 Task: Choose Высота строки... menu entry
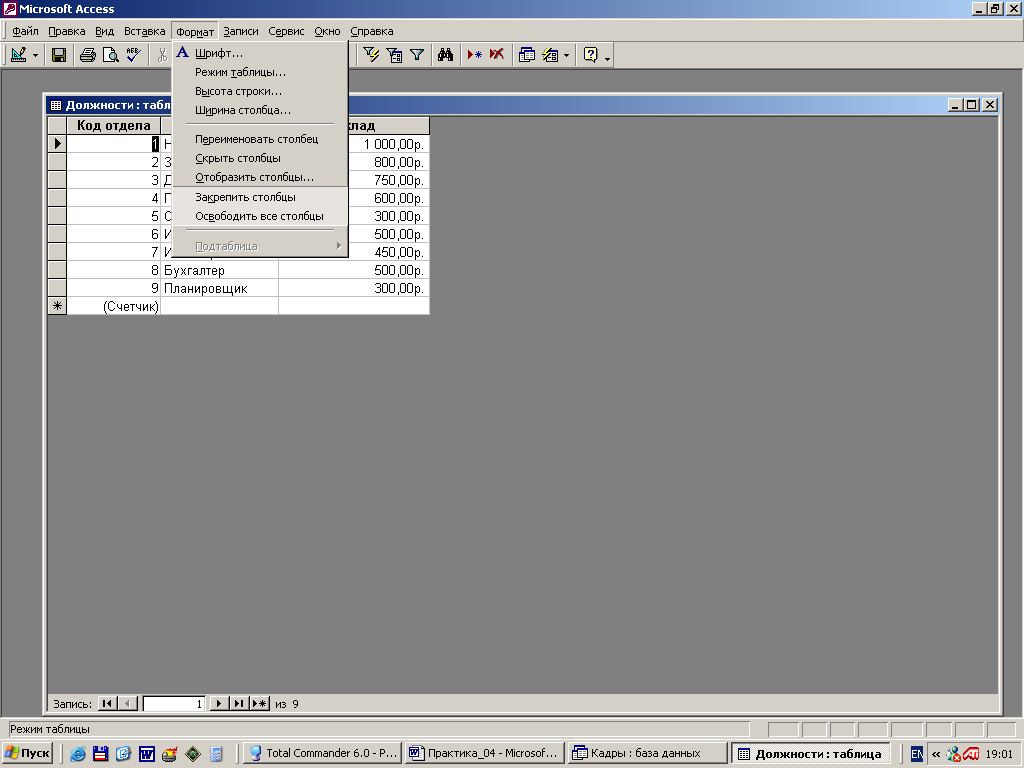point(260,91)
